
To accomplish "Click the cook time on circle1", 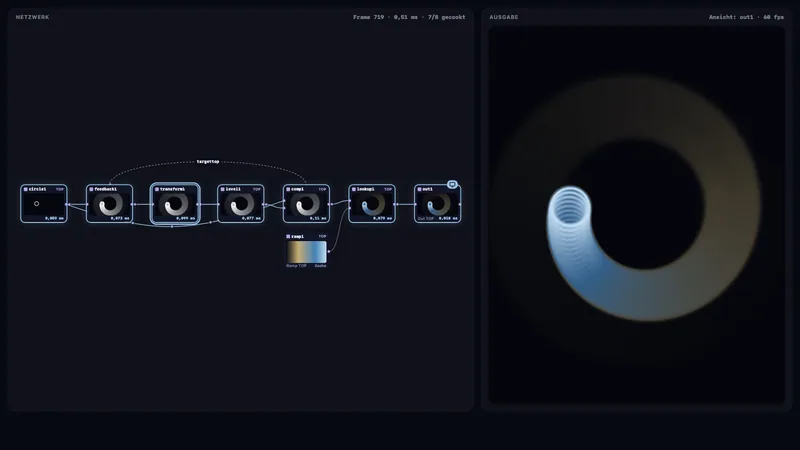I will click(55, 218).
